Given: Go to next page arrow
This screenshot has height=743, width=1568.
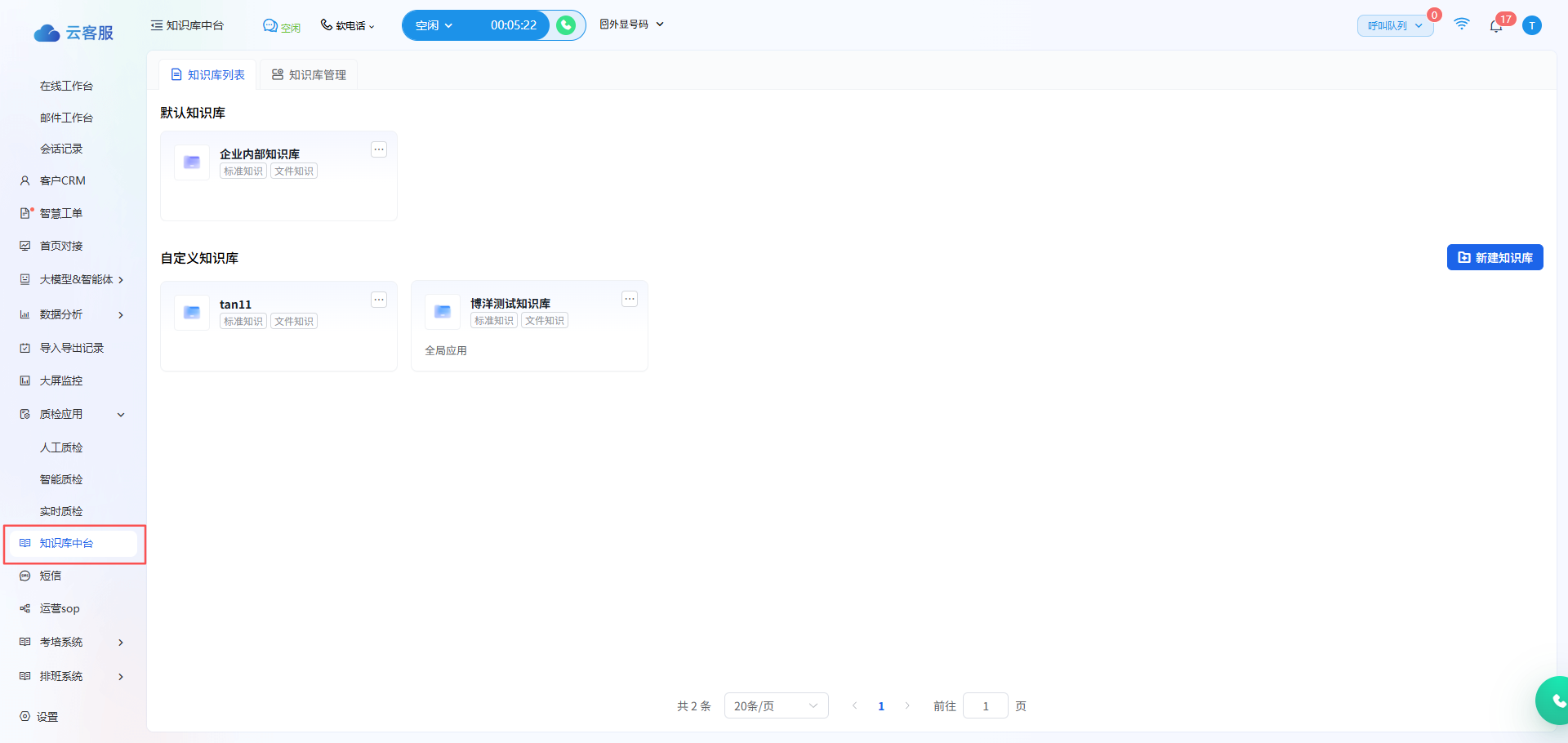Looking at the screenshot, I should click(x=907, y=705).
